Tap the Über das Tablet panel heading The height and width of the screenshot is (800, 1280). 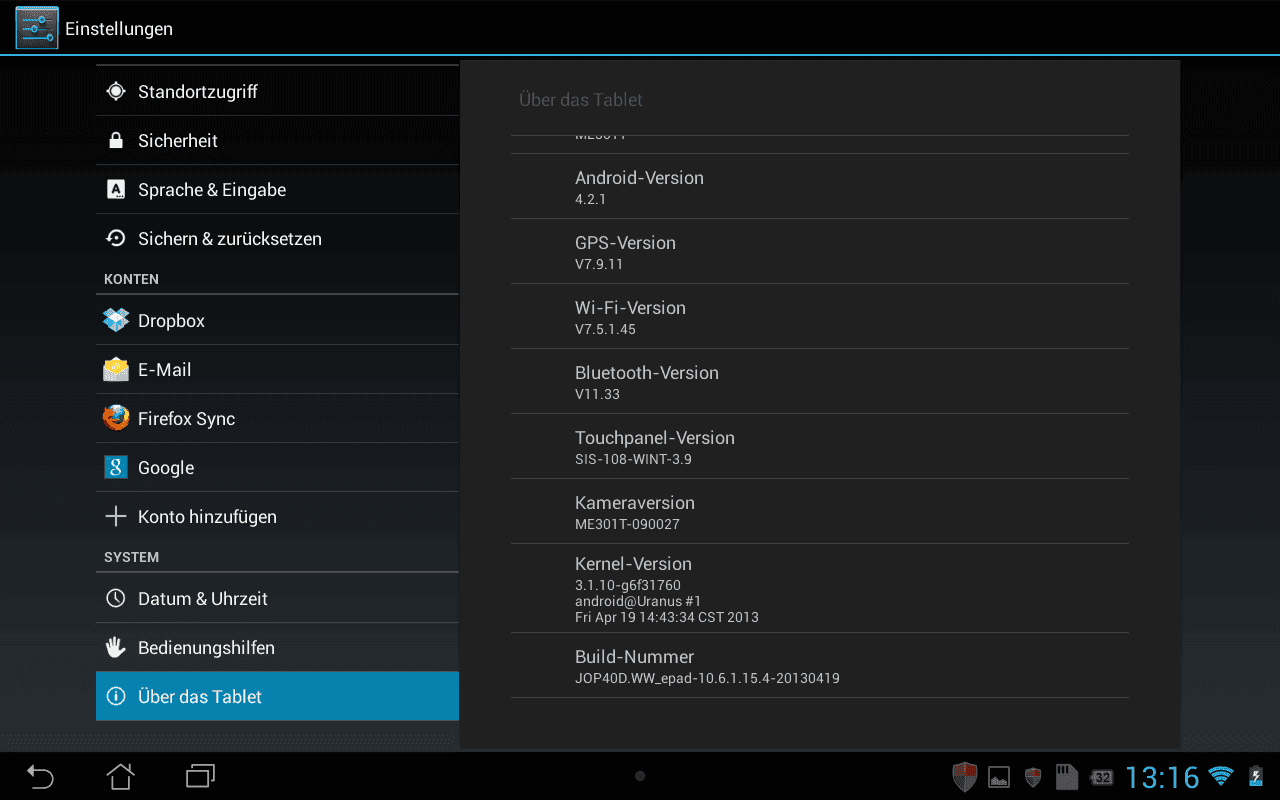click(x=581, y=100)
